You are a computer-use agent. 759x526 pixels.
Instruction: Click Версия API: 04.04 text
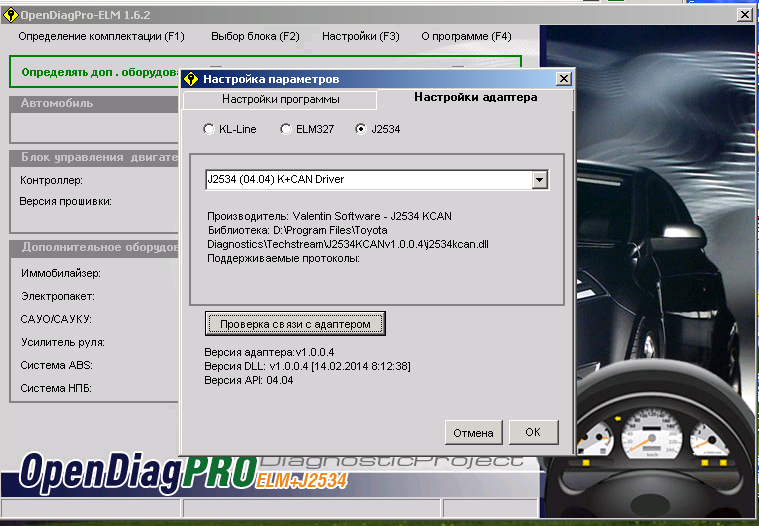249,380
